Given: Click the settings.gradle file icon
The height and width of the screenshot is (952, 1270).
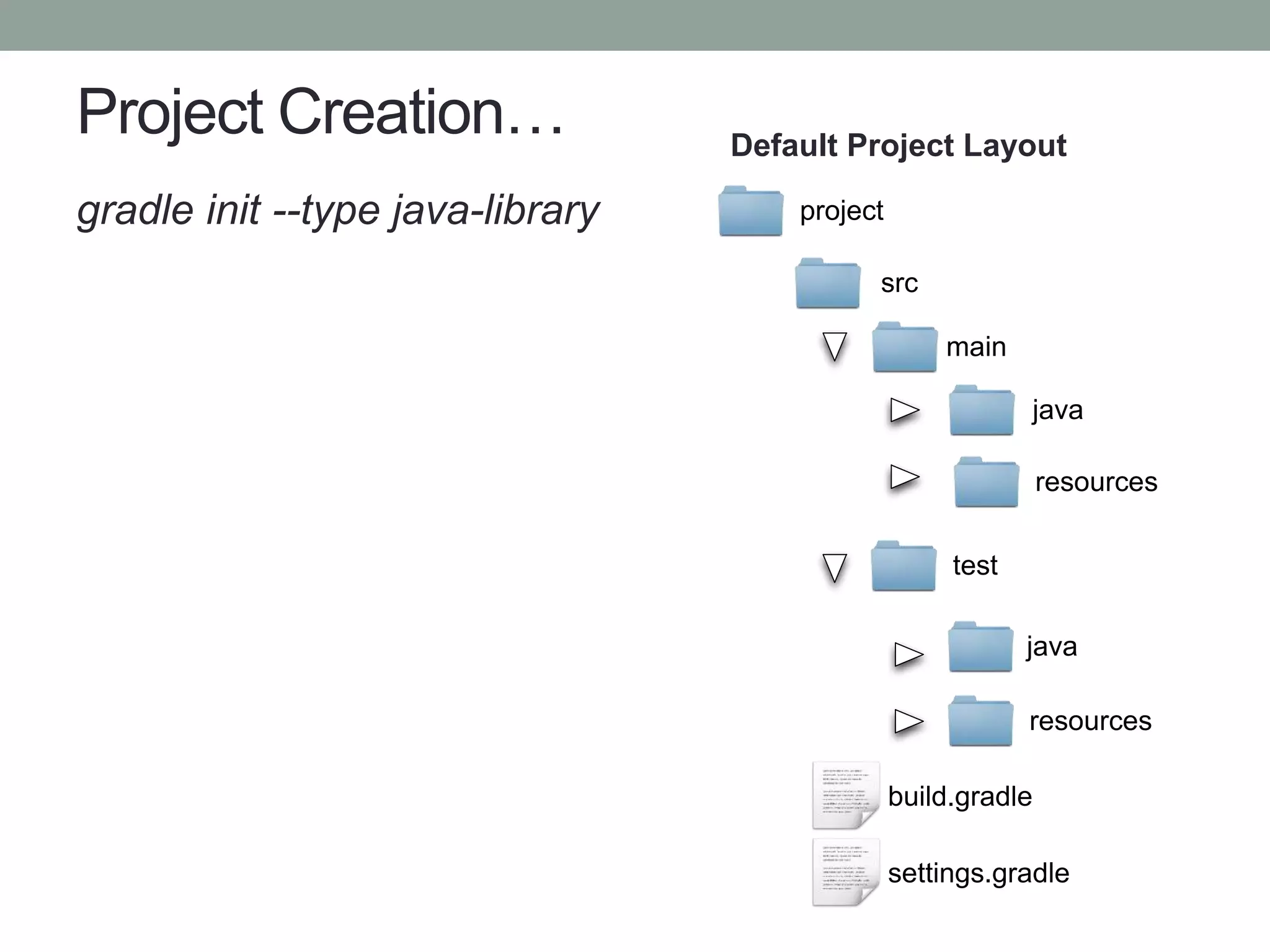Looking at the screenshot, I should click(846, 873).
